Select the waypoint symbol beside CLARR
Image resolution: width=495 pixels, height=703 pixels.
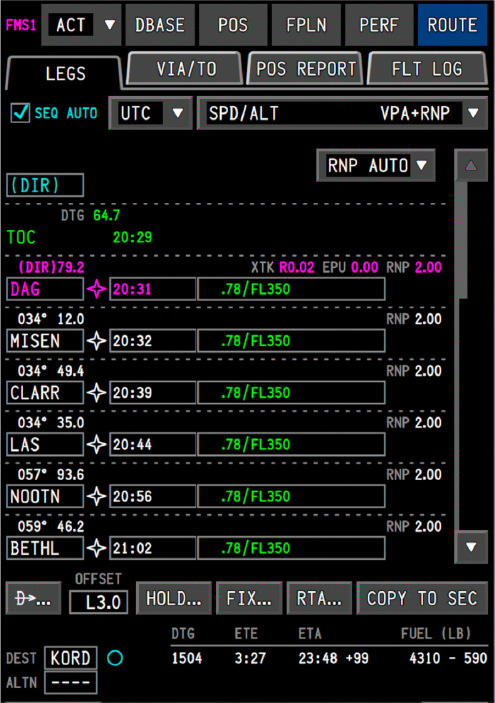click(x=96, y=393)
